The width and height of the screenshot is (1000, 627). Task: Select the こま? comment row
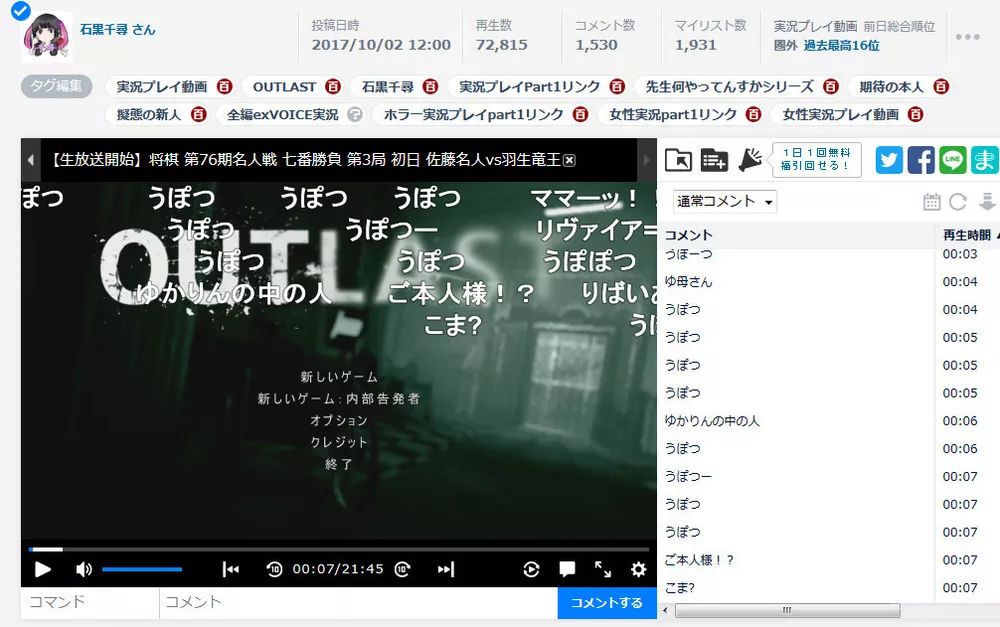(828, 588)
